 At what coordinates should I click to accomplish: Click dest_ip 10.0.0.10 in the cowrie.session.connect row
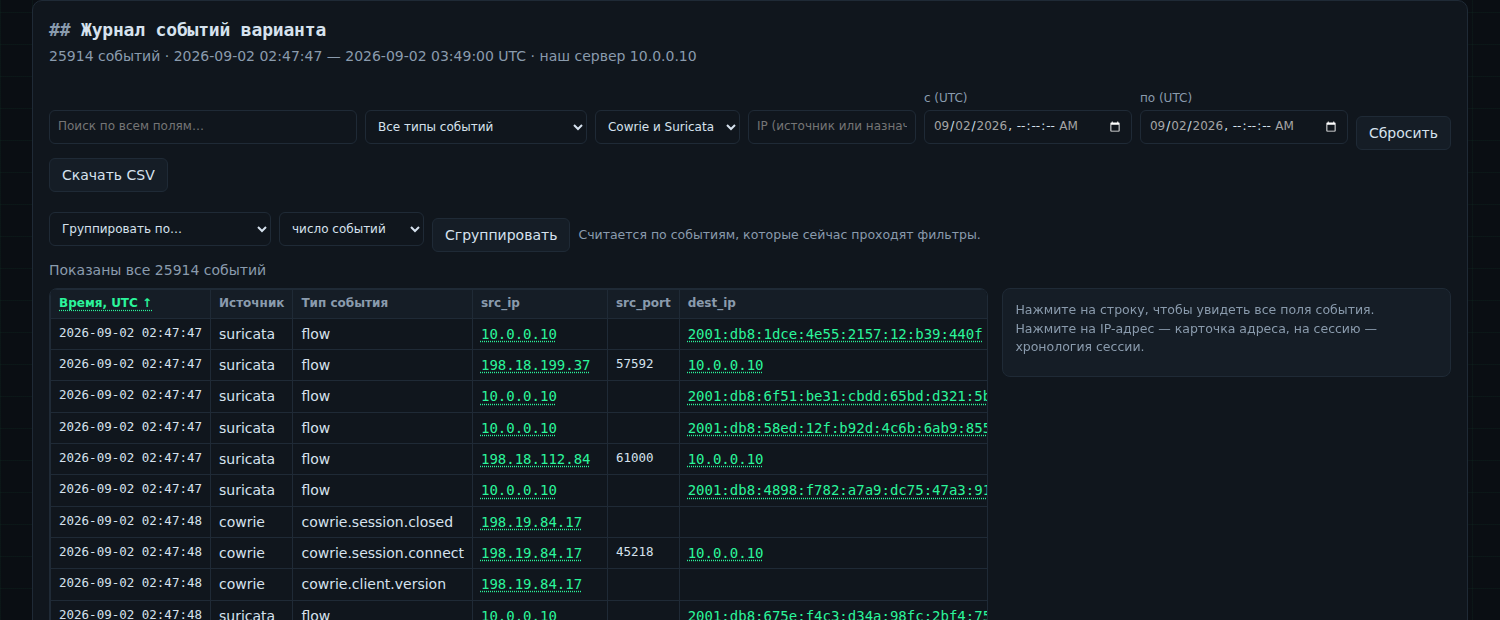tap(725, 553)
